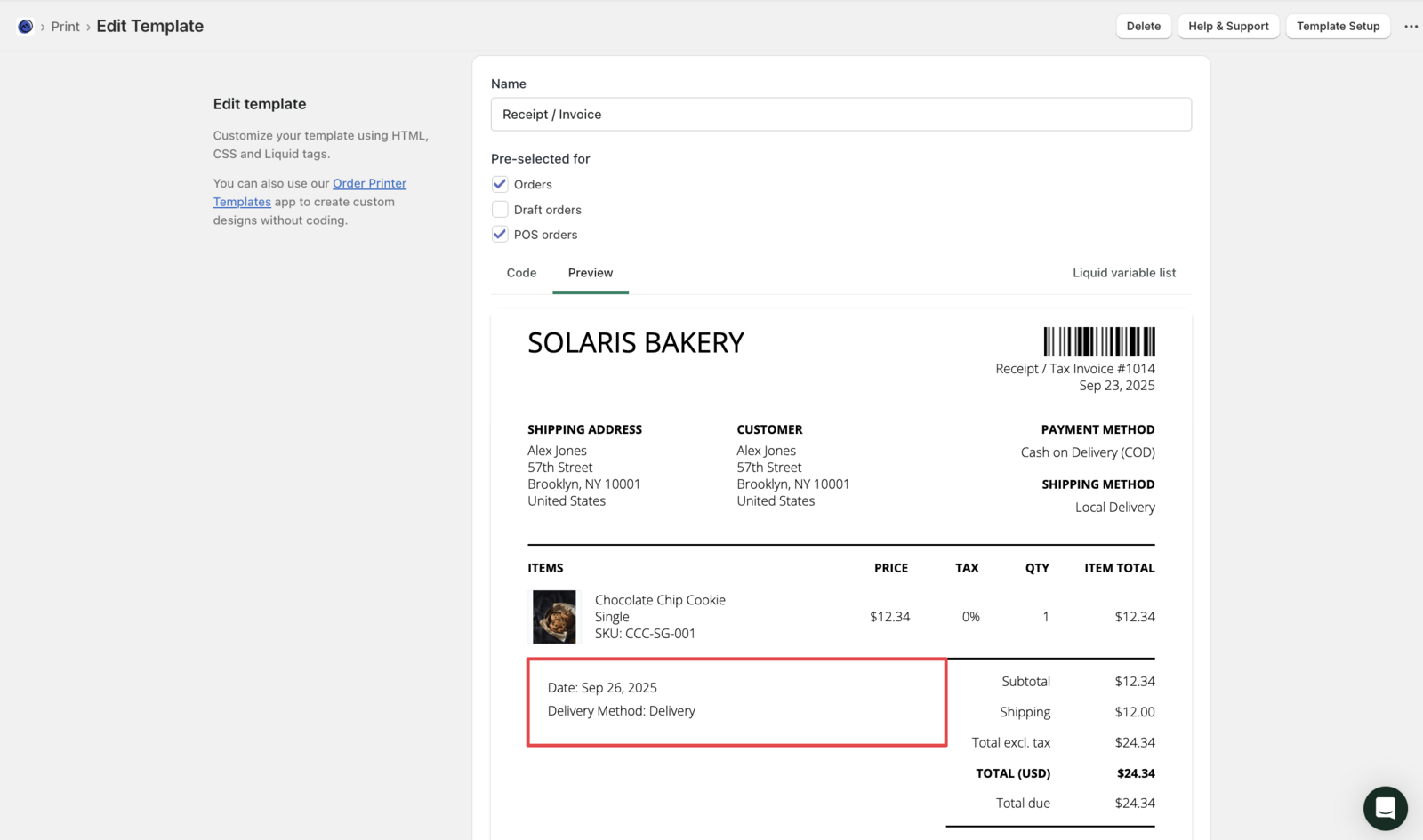
Task: Click the SHIPPING METHOD heading
Action: [1098, 484]
